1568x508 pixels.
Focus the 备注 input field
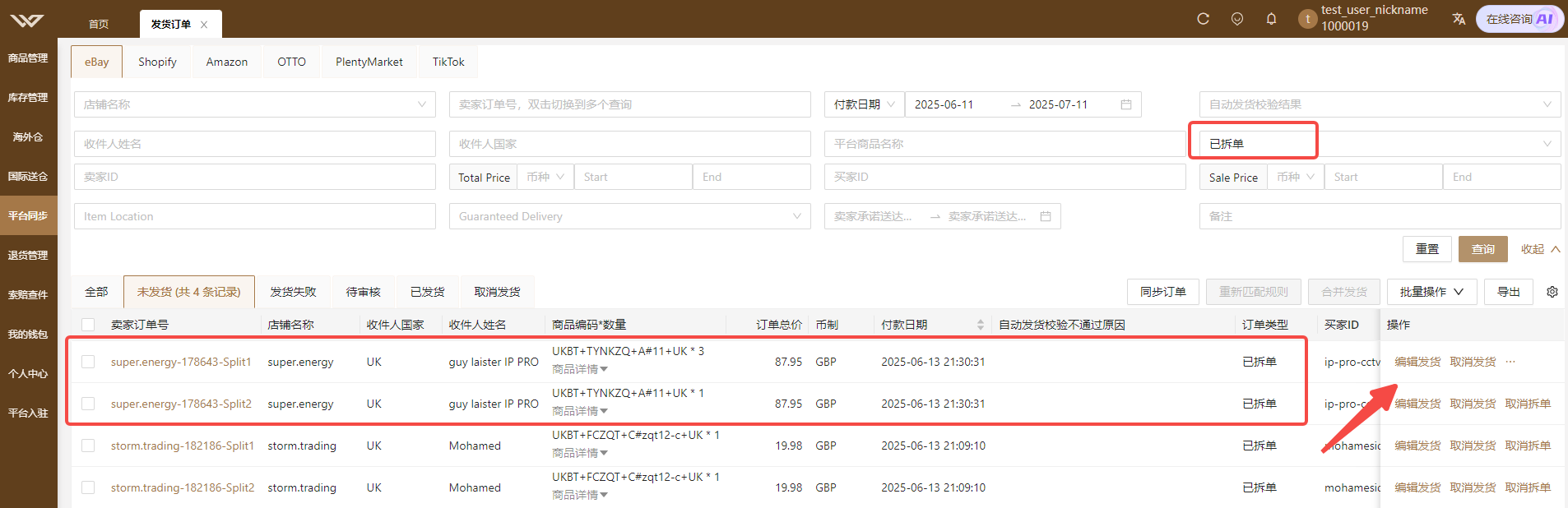point(1380,216)
